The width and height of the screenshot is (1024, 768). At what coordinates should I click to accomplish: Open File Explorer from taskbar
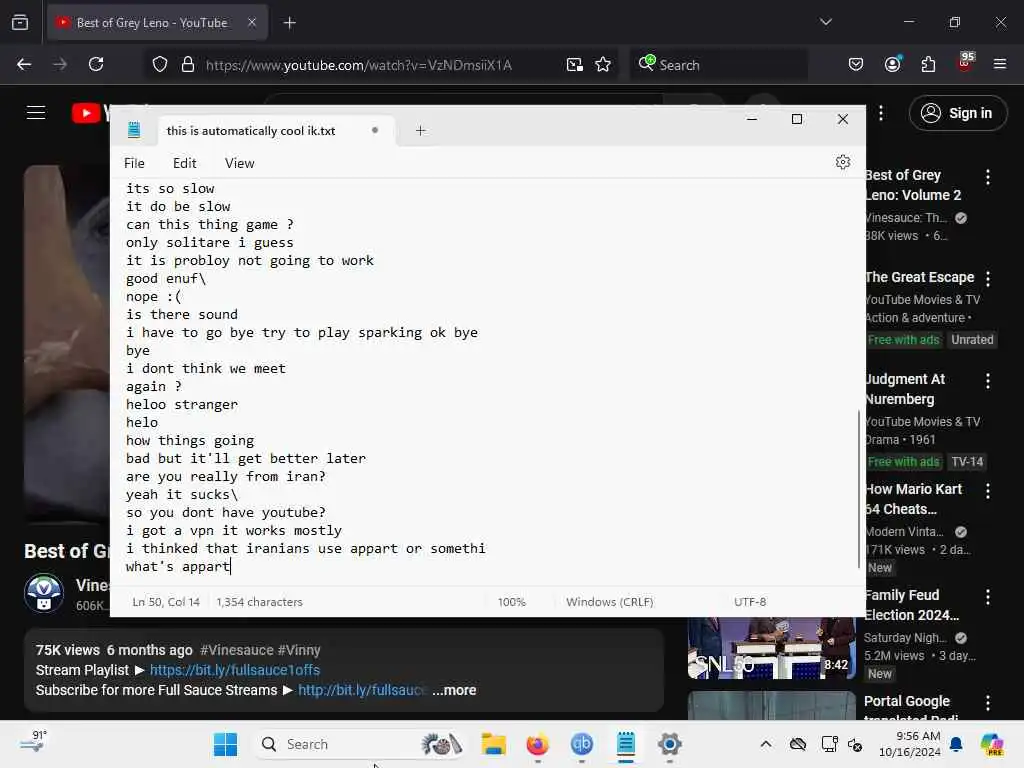pyautogui.click(x=494, y=744)
